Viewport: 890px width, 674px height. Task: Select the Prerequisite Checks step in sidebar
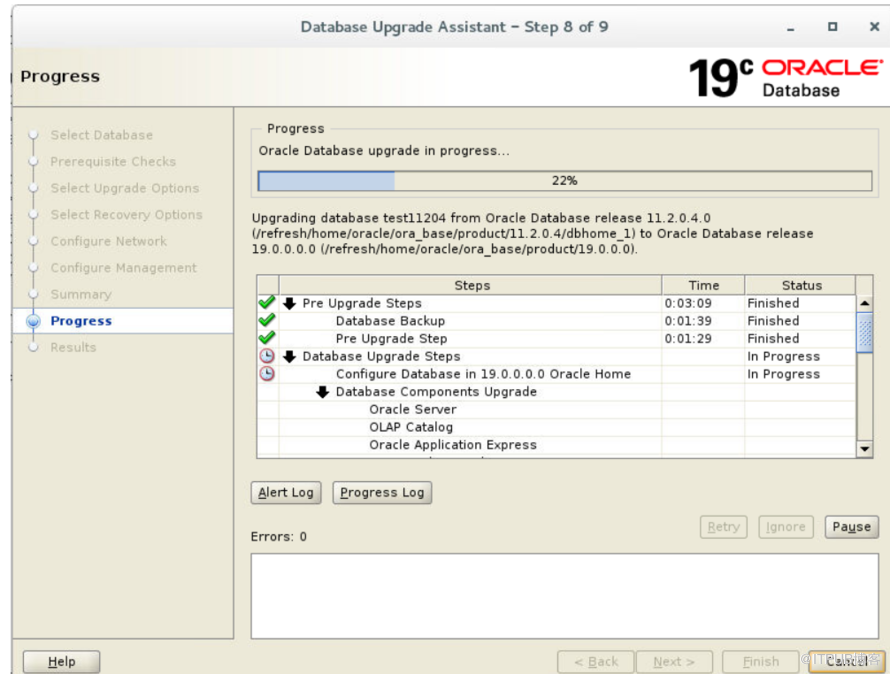tap(113, 161)
